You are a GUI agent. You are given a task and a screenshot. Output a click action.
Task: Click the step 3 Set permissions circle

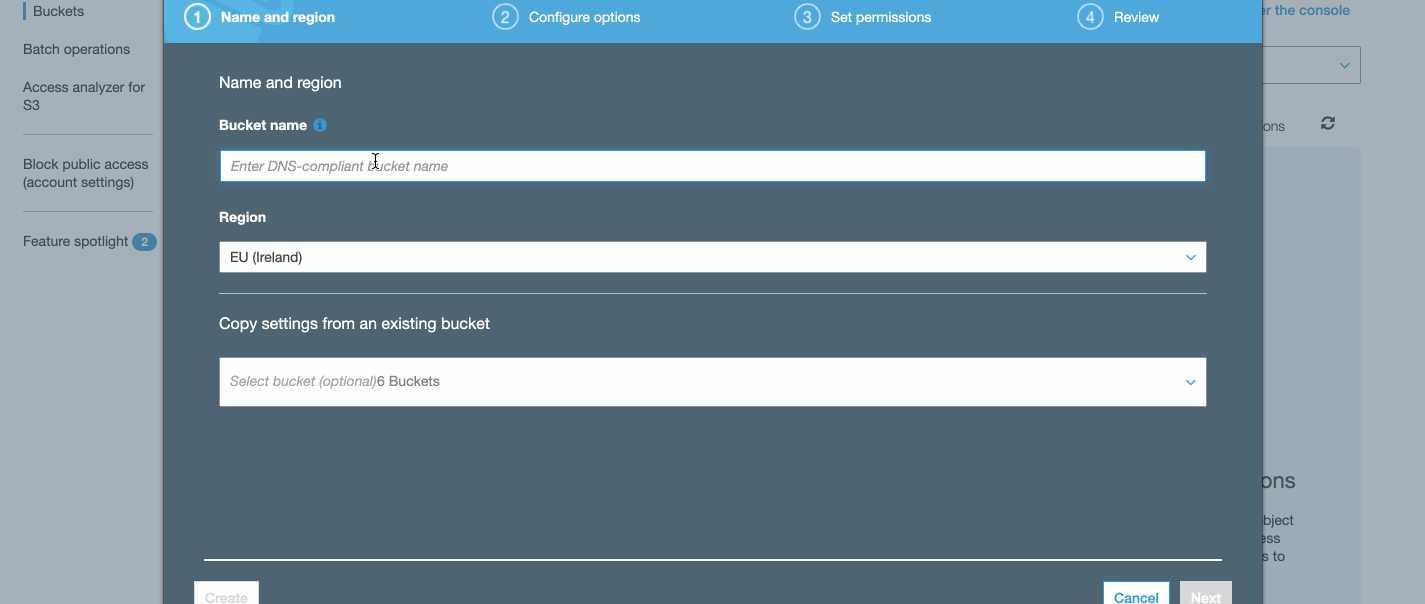[807, 17]
